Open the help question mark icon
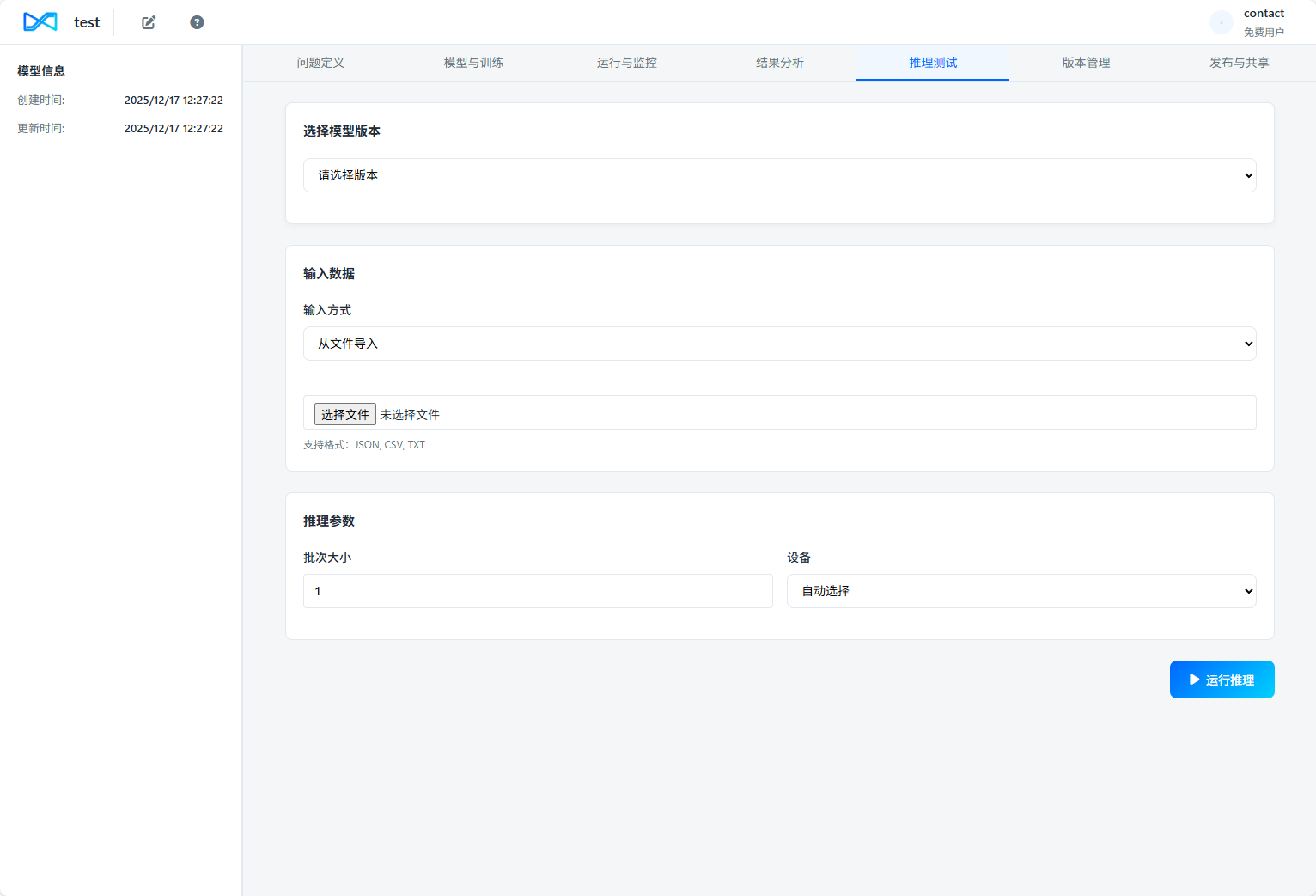 [197, 22]
